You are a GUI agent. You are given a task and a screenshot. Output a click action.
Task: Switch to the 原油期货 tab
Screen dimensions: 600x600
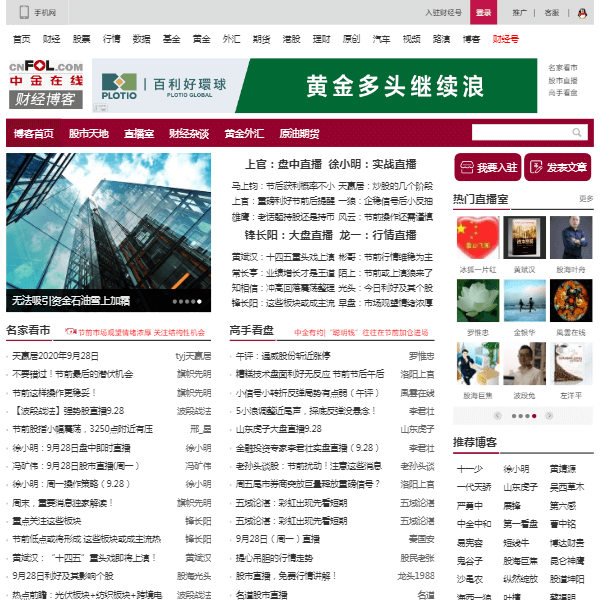[299, 133]
